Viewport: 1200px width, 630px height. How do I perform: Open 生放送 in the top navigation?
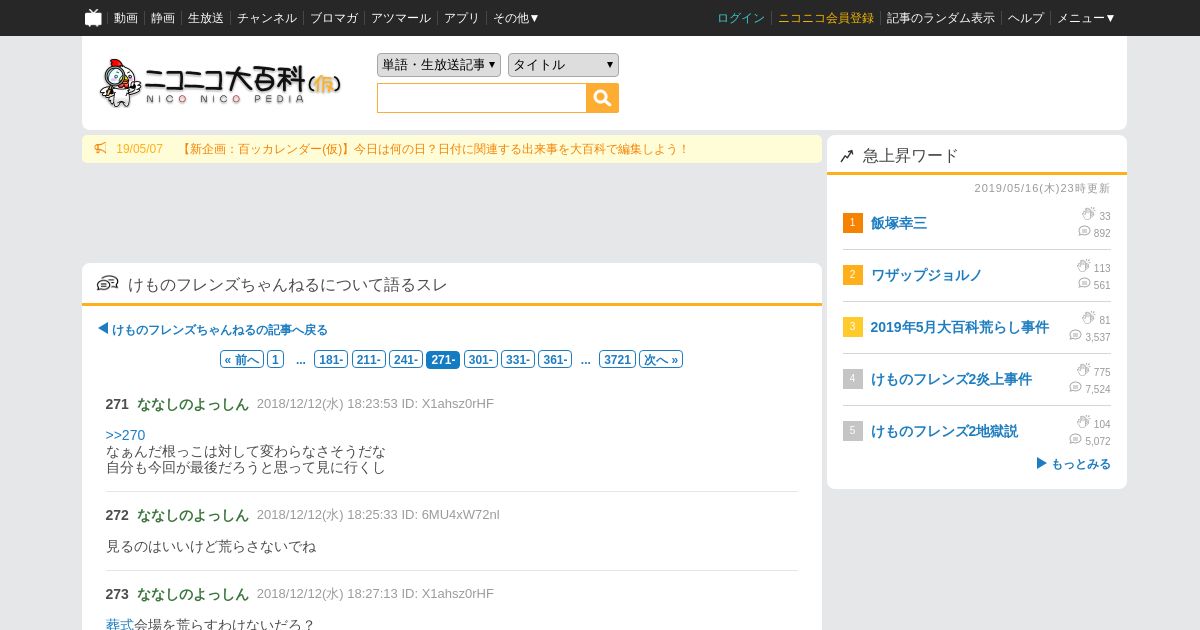point(206,18)
